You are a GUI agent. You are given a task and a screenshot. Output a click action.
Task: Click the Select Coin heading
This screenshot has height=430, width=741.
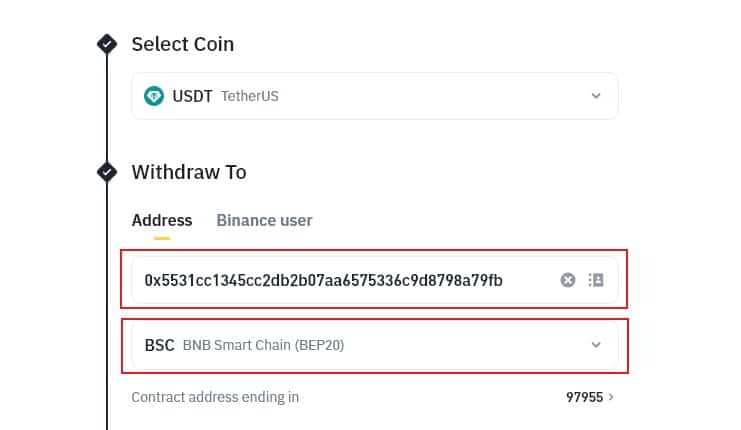coord(182,44)
